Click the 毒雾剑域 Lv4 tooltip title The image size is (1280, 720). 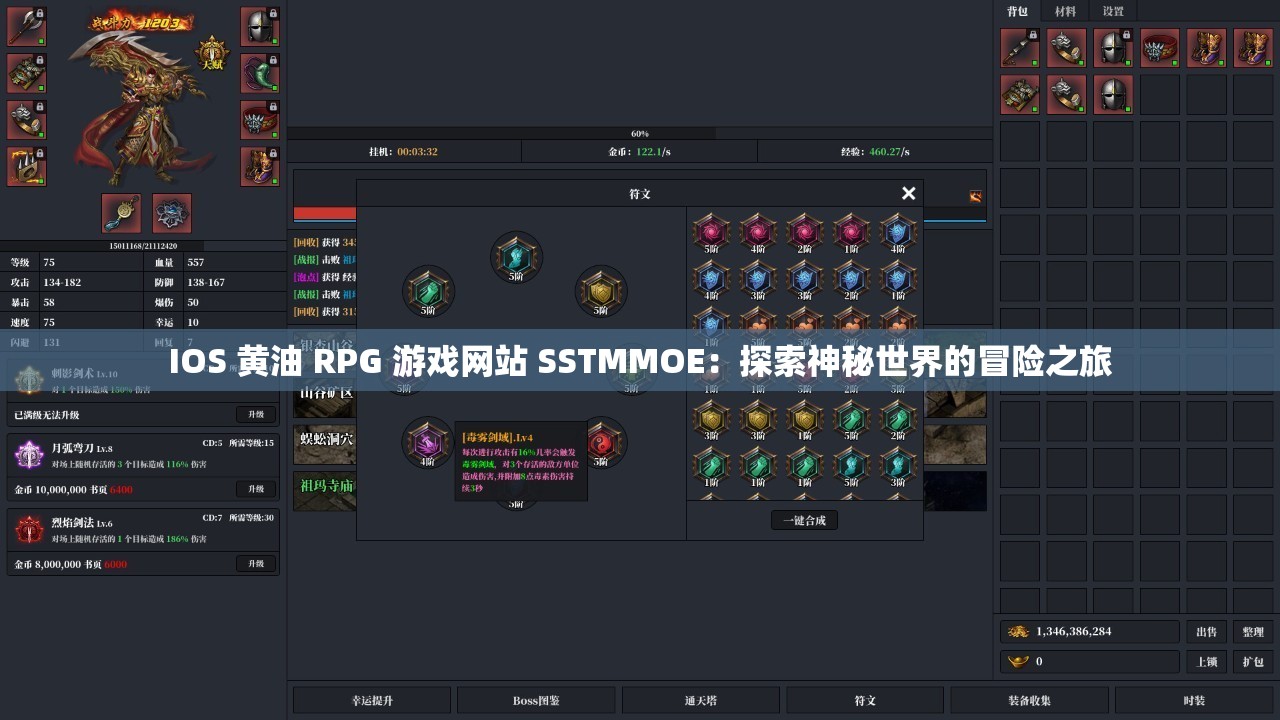click(497, 437)
